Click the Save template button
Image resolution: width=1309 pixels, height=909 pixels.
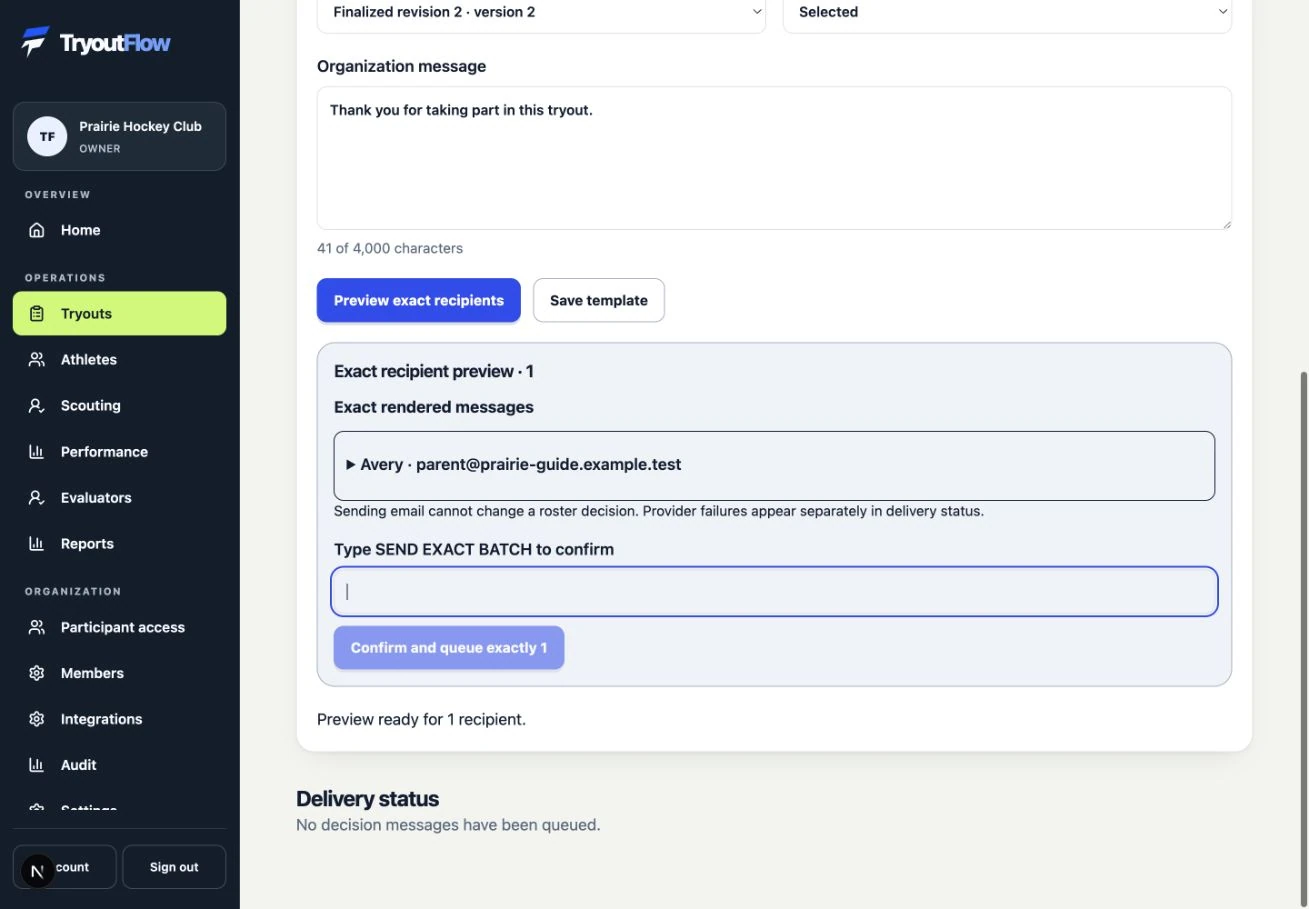(599, 300)
